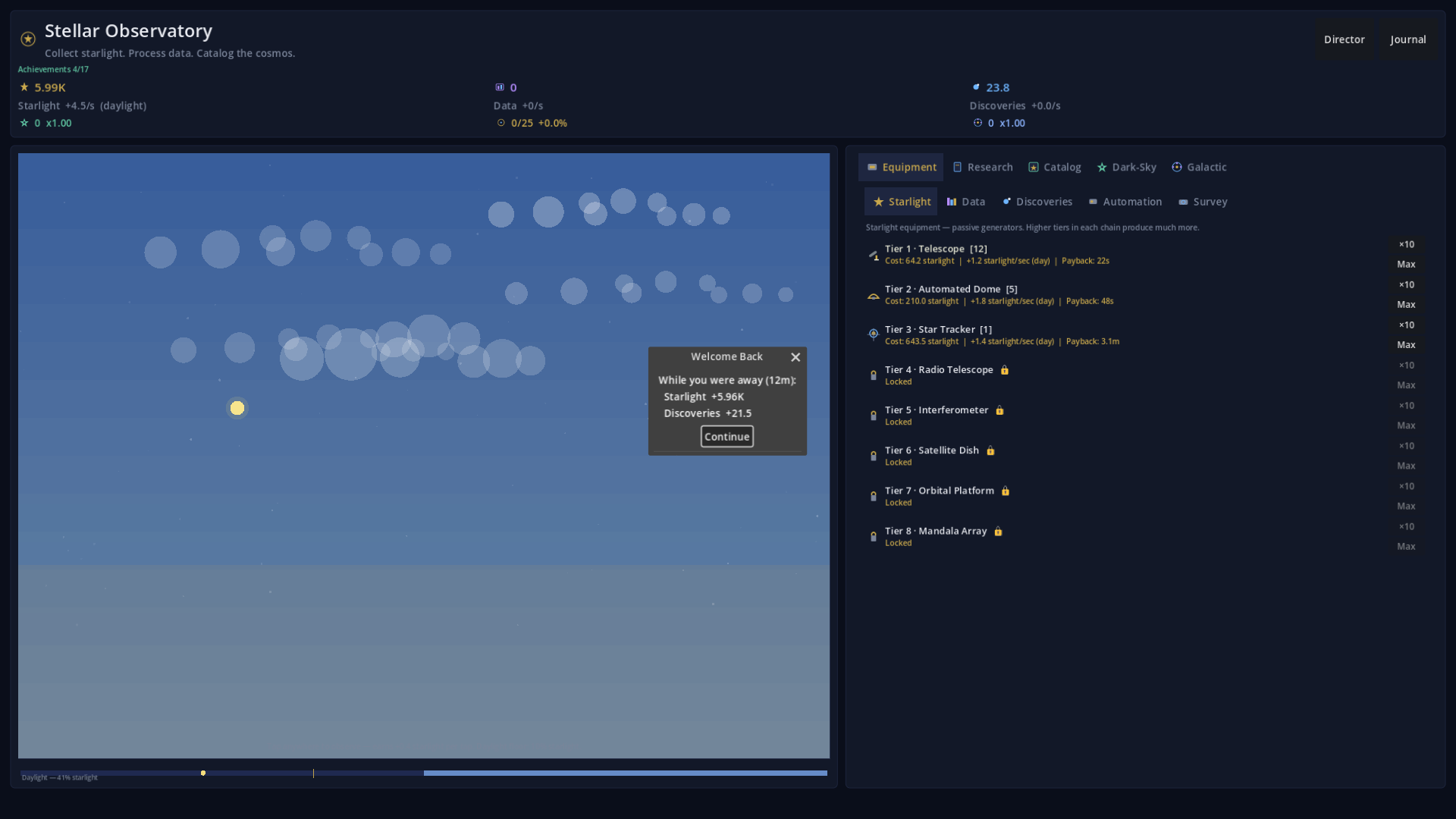Buy x10 Tier 3 Star Trackers
The height and width of the screenshot is (819, 1456).
pos(1406,325)
